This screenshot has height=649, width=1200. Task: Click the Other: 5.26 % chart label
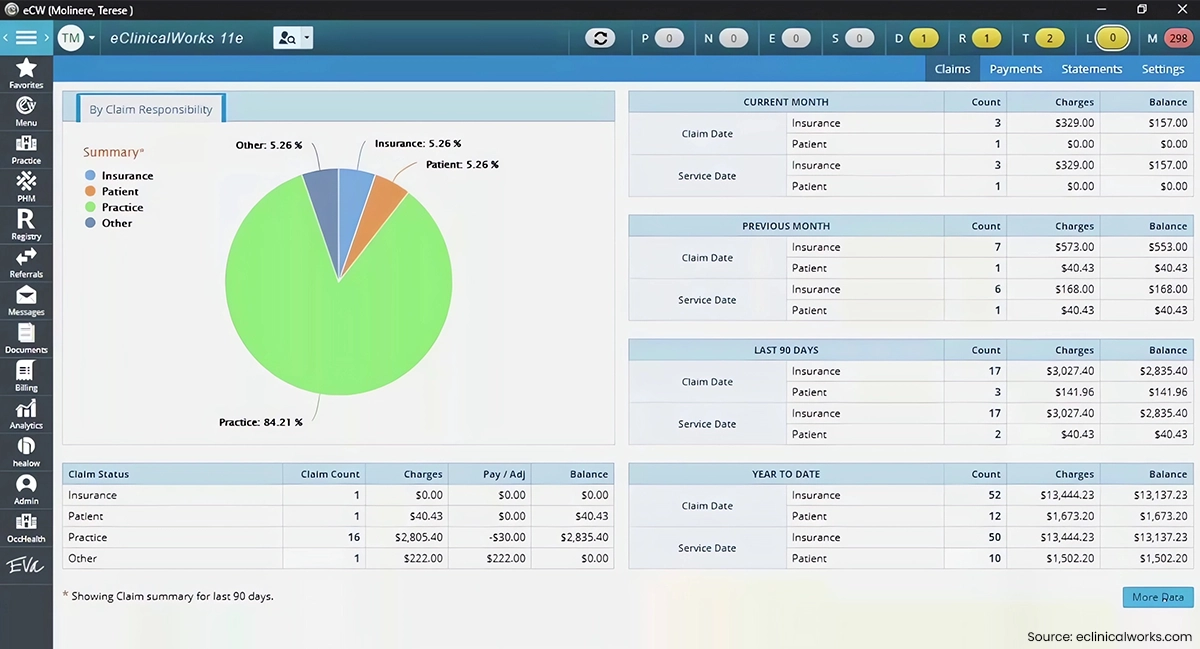point(269,145)
